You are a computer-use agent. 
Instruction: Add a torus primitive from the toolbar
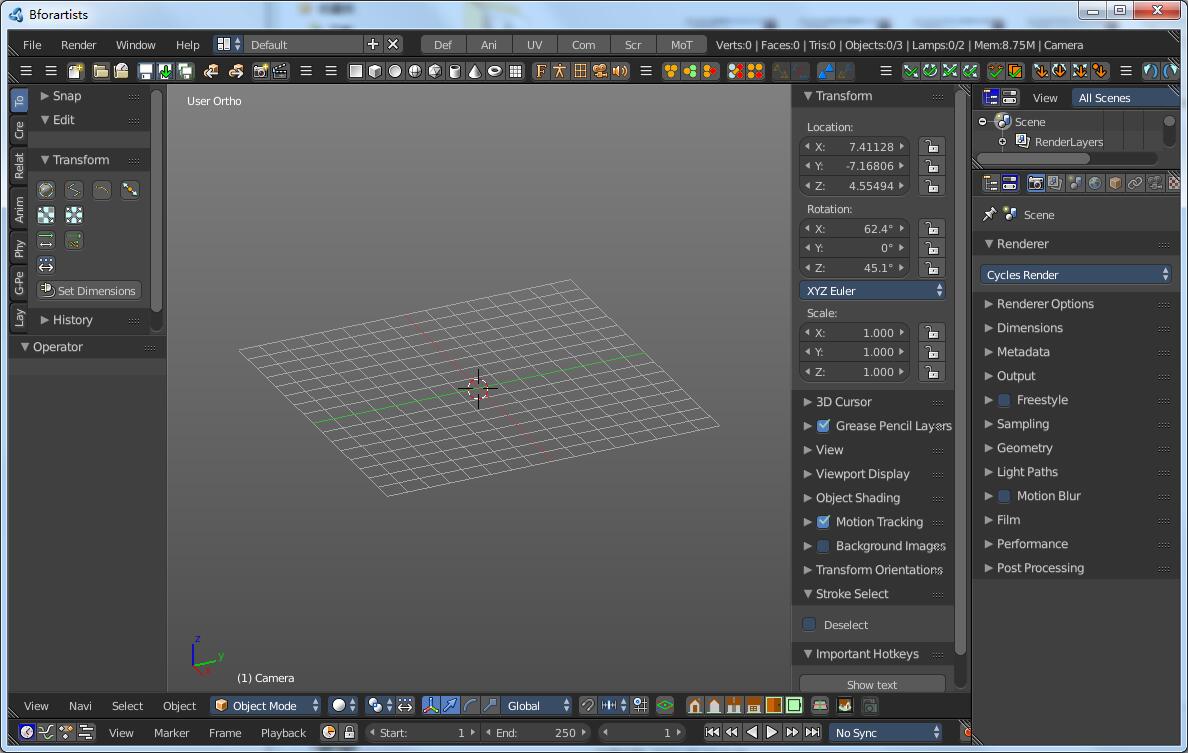[x=494, y=71]
